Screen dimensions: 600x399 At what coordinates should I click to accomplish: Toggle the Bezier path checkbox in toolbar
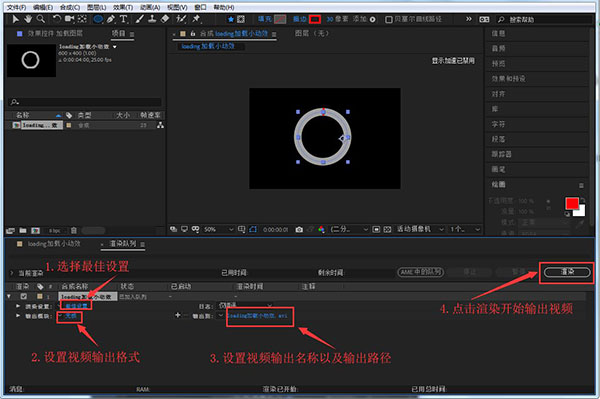(x=388, y=20)
